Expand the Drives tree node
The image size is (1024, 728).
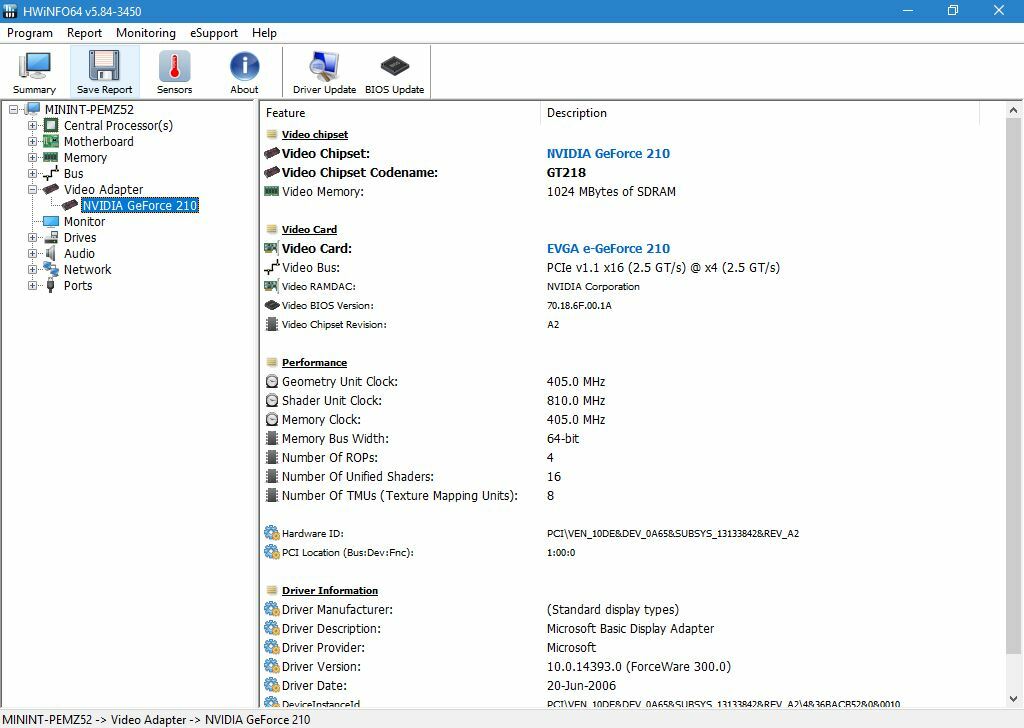[33, 238]
